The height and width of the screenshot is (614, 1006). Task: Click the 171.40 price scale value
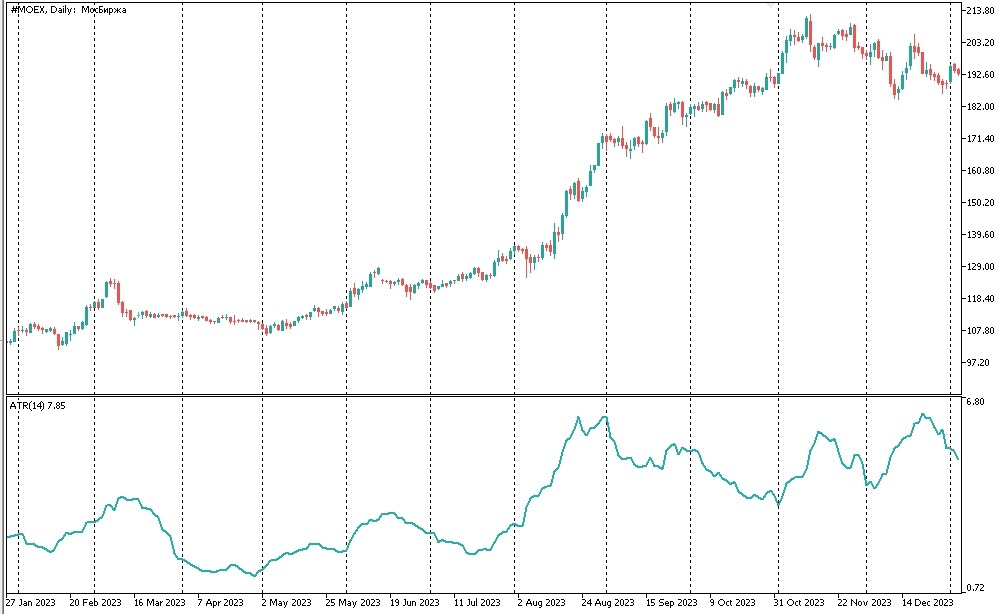pos(980,139)
